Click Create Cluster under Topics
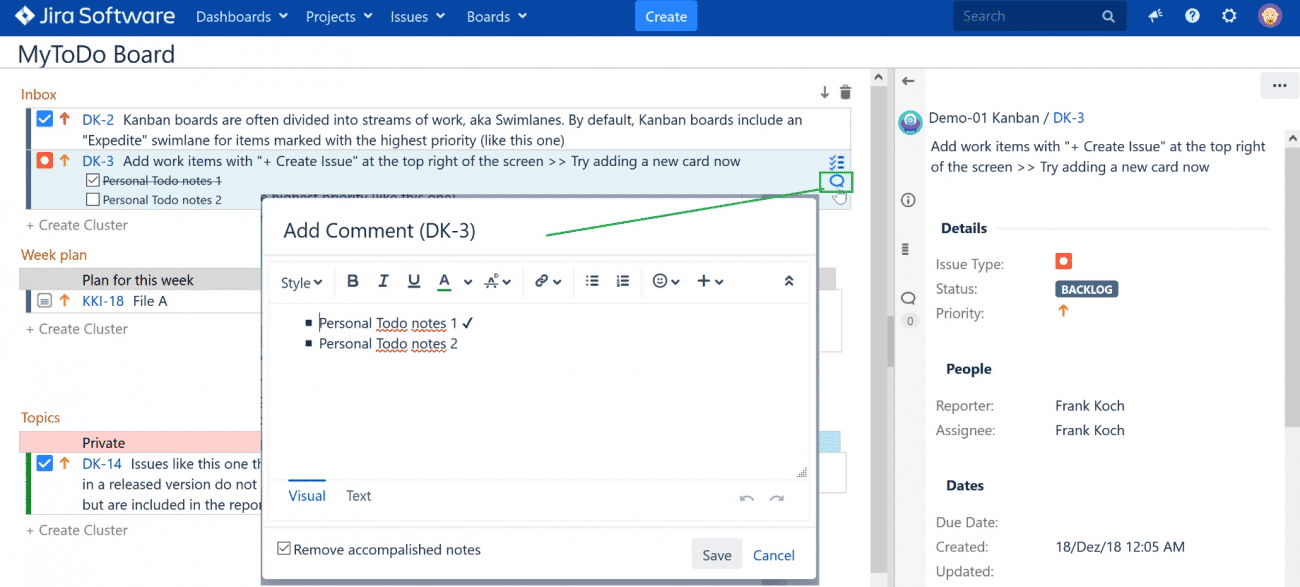The image size is (1300, 587). 77,530
